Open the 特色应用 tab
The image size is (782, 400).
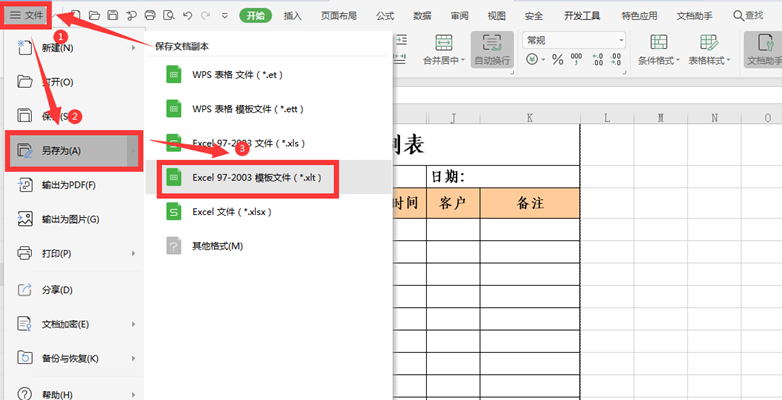(639, 16)
